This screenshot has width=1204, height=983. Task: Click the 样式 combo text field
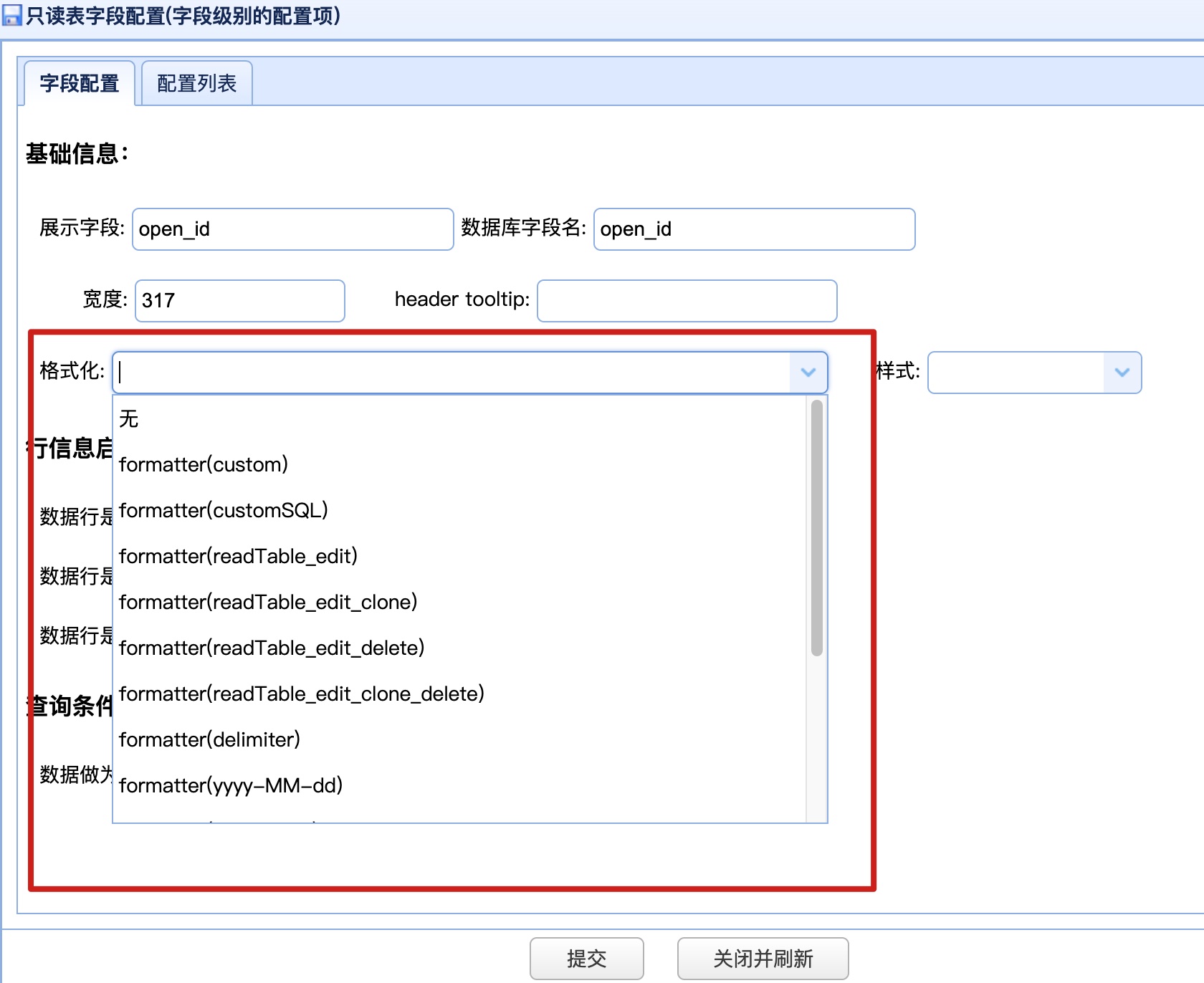1016,373
